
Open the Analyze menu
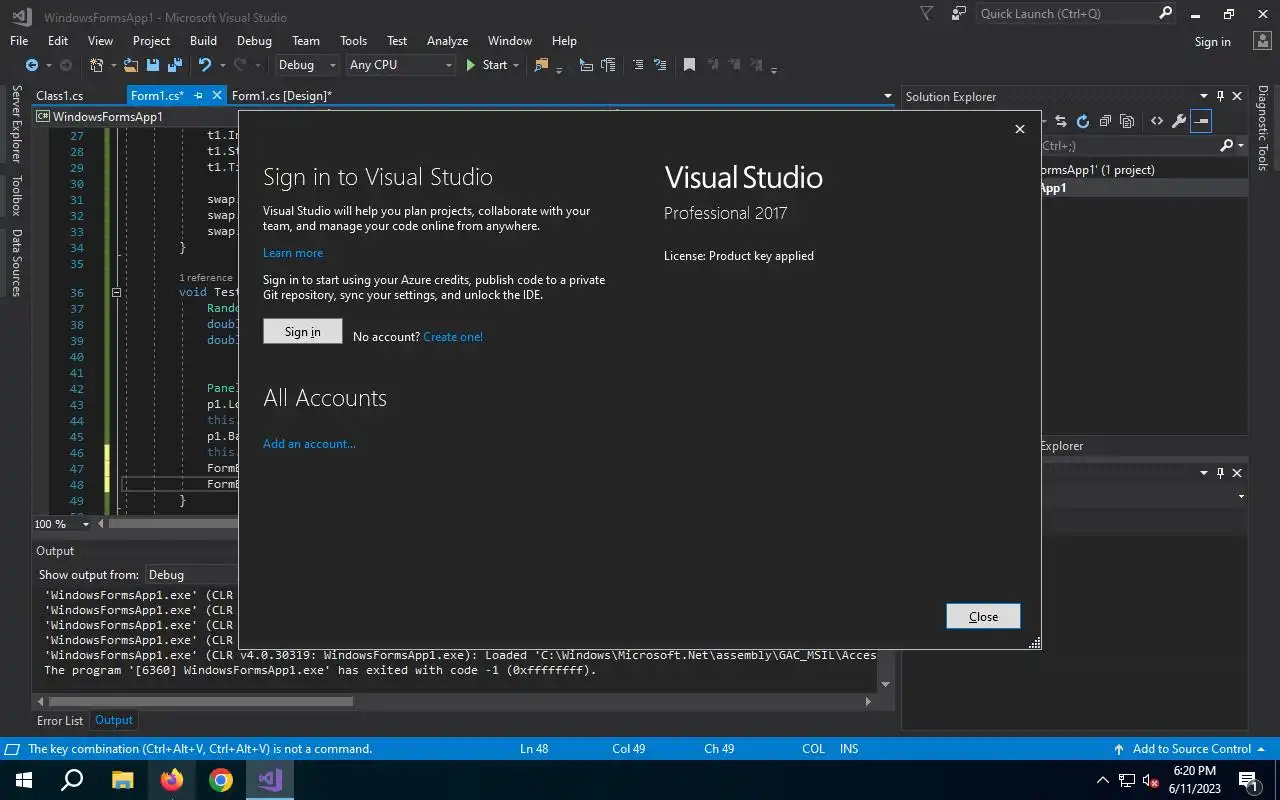447,41
